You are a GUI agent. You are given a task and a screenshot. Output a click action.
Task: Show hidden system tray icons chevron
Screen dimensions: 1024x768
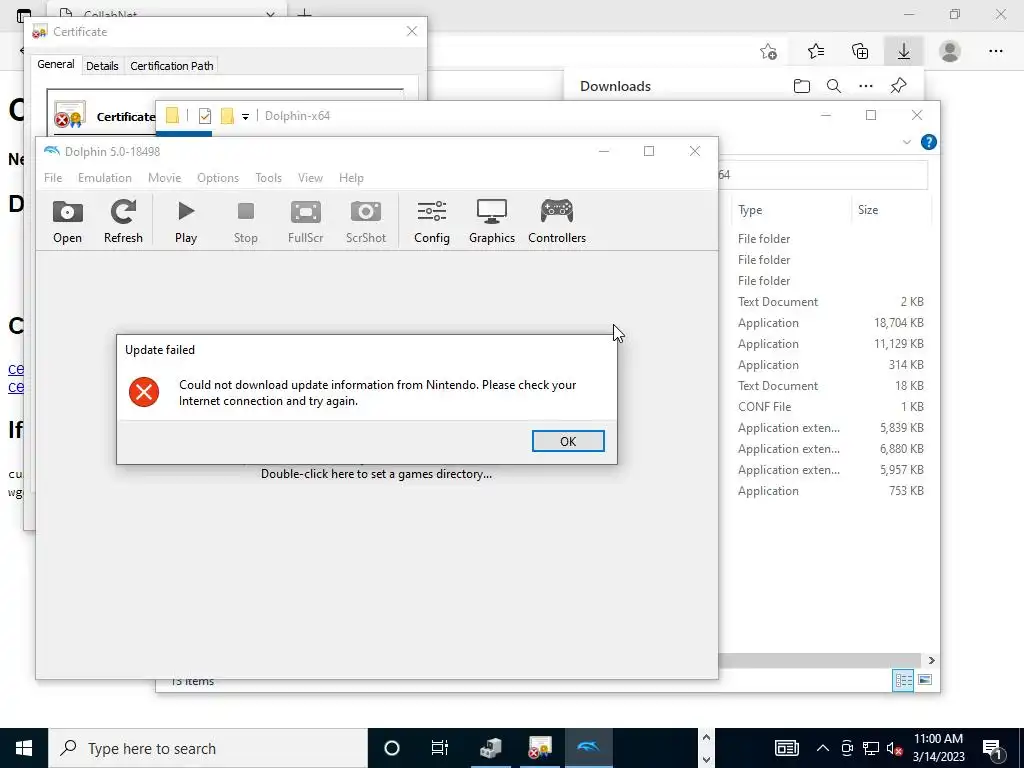[x=823, y=748]
